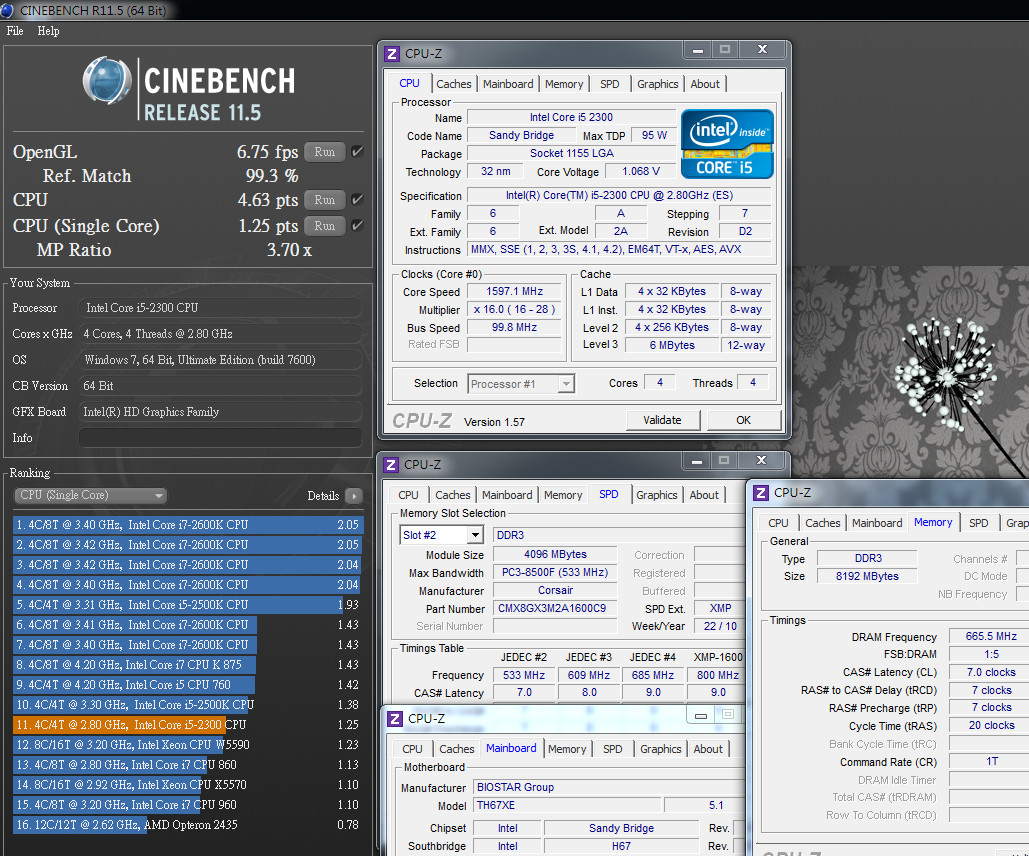Click the Cinebench app icon in title bar
Image resolution: width=1029 pixels, height=856 pixels.
click(x=6, y=10)
